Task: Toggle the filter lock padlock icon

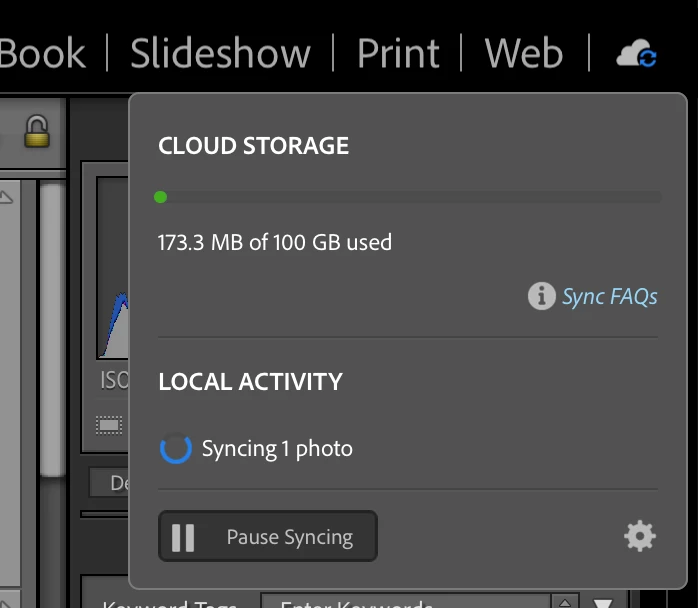Action: coord(37,133)
